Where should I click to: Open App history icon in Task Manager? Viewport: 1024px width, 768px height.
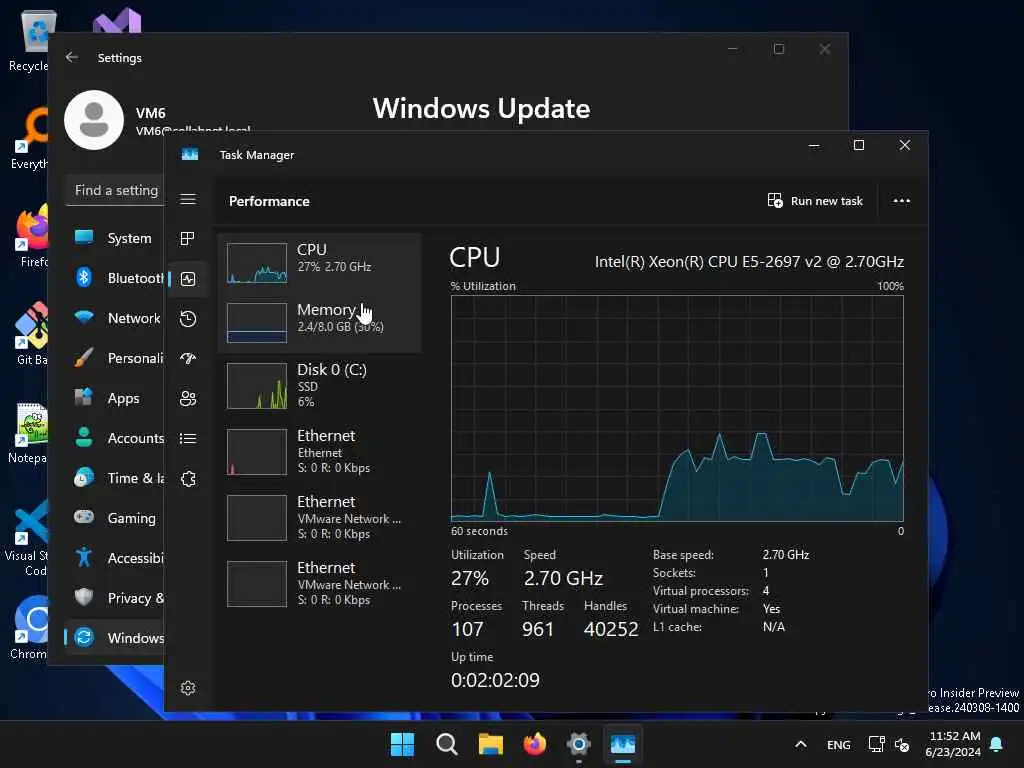pos(188,319)
